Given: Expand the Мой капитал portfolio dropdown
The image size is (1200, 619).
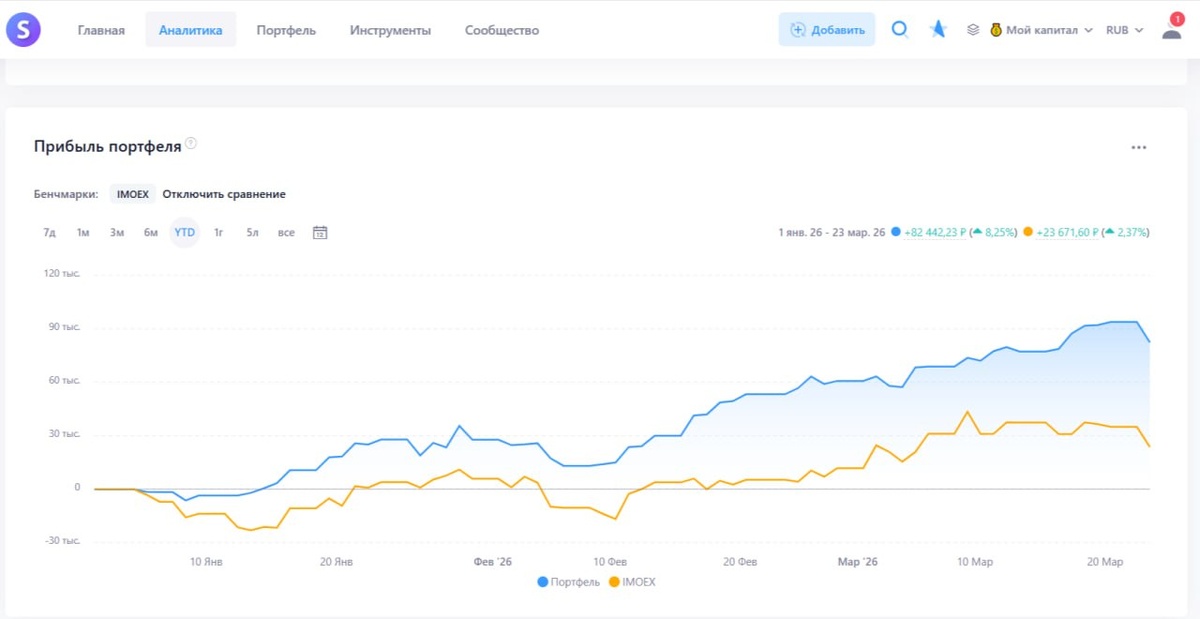Looking at the screenshot, I should (x=1041, y=30).
